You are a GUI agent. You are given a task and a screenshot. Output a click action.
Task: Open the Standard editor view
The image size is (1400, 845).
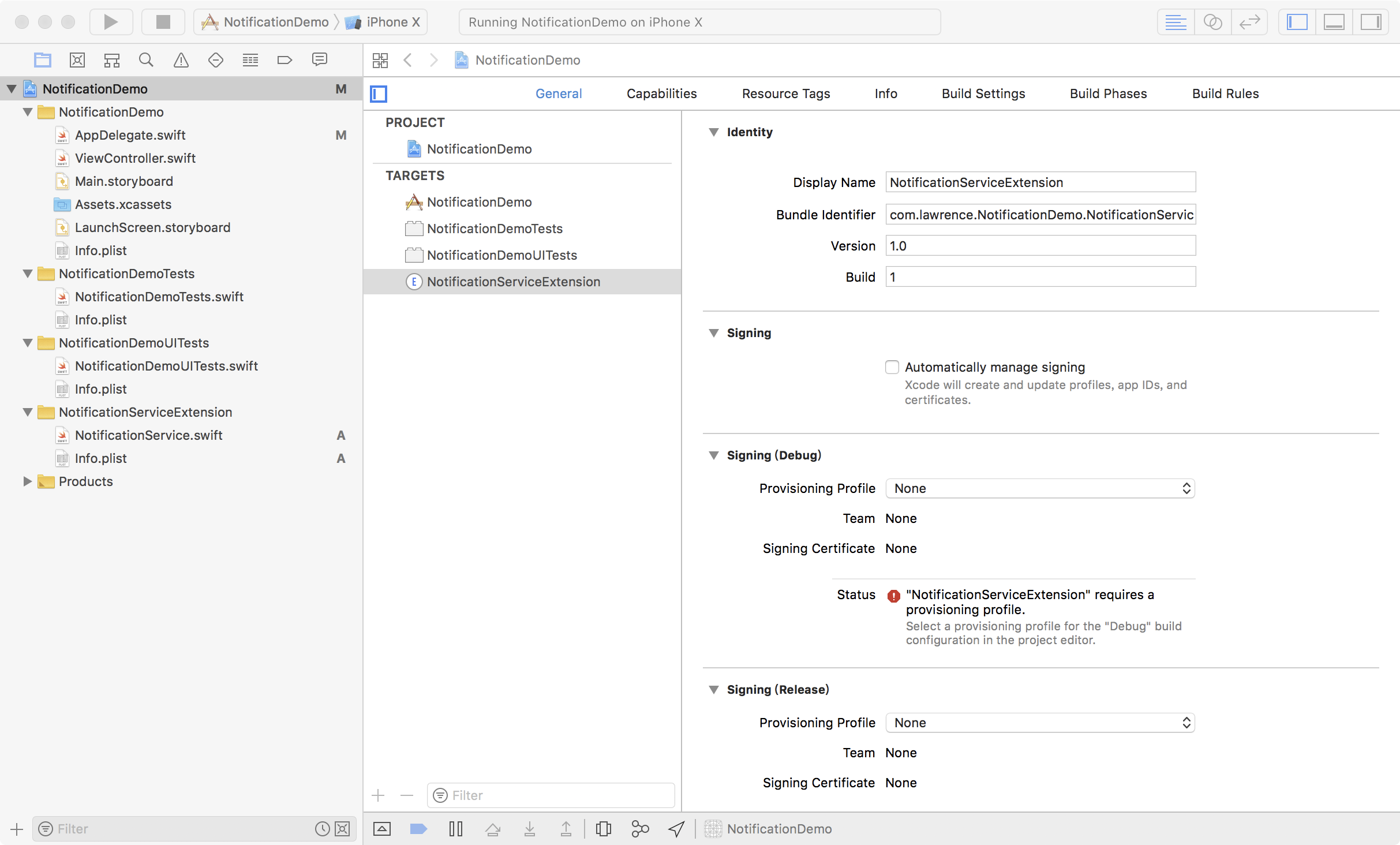tap(1176, 22)
